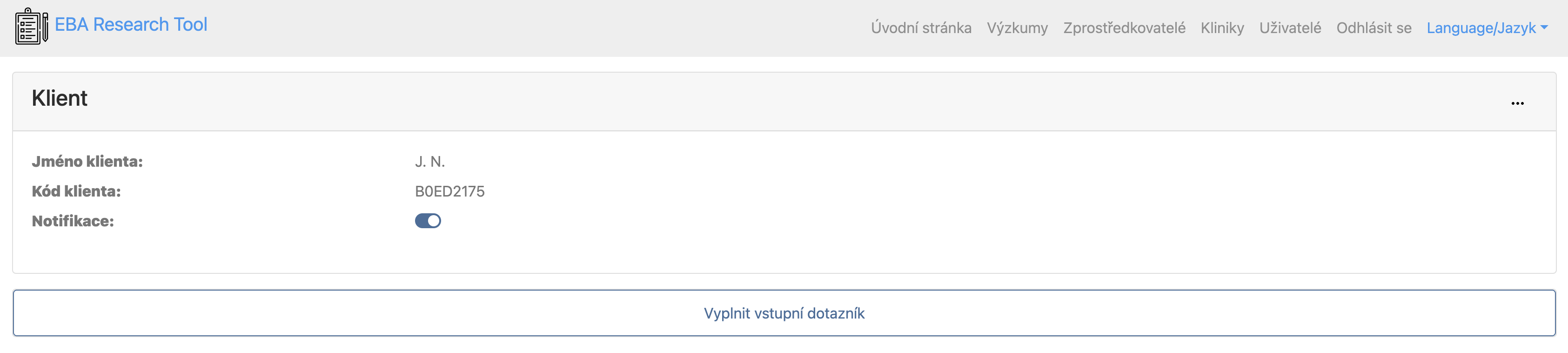Open the Výzkumy menu item
Viewport: 1568px width, 353px height.
point(1017,28)
